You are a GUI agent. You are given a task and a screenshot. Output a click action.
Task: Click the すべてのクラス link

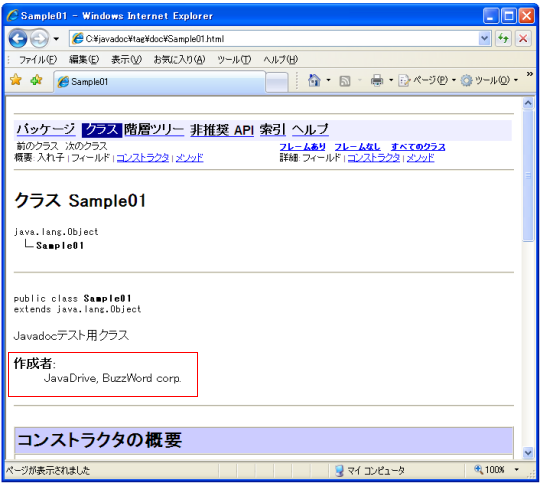click(418, 147)
